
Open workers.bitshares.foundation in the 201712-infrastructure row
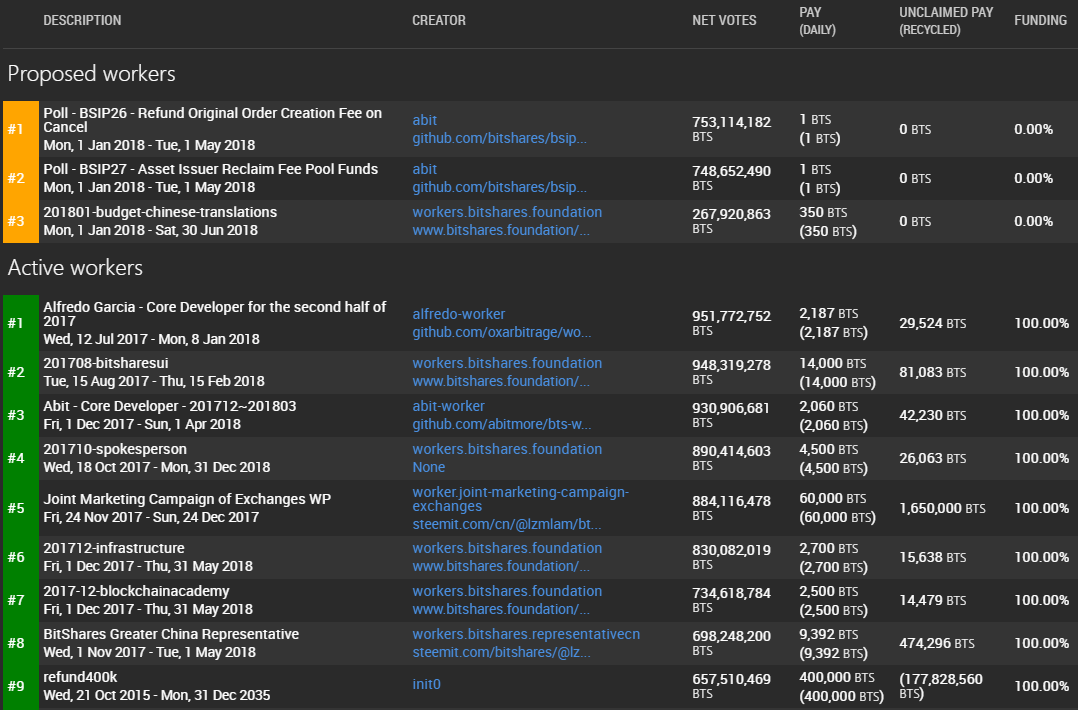tap(507, 548)
